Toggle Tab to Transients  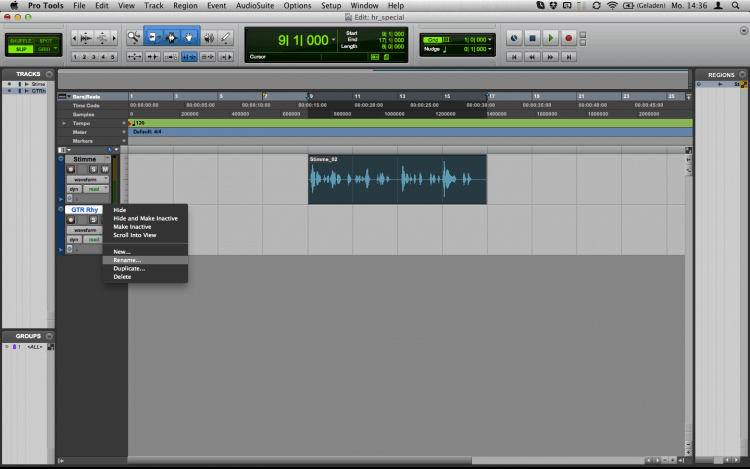click(153, 56)
